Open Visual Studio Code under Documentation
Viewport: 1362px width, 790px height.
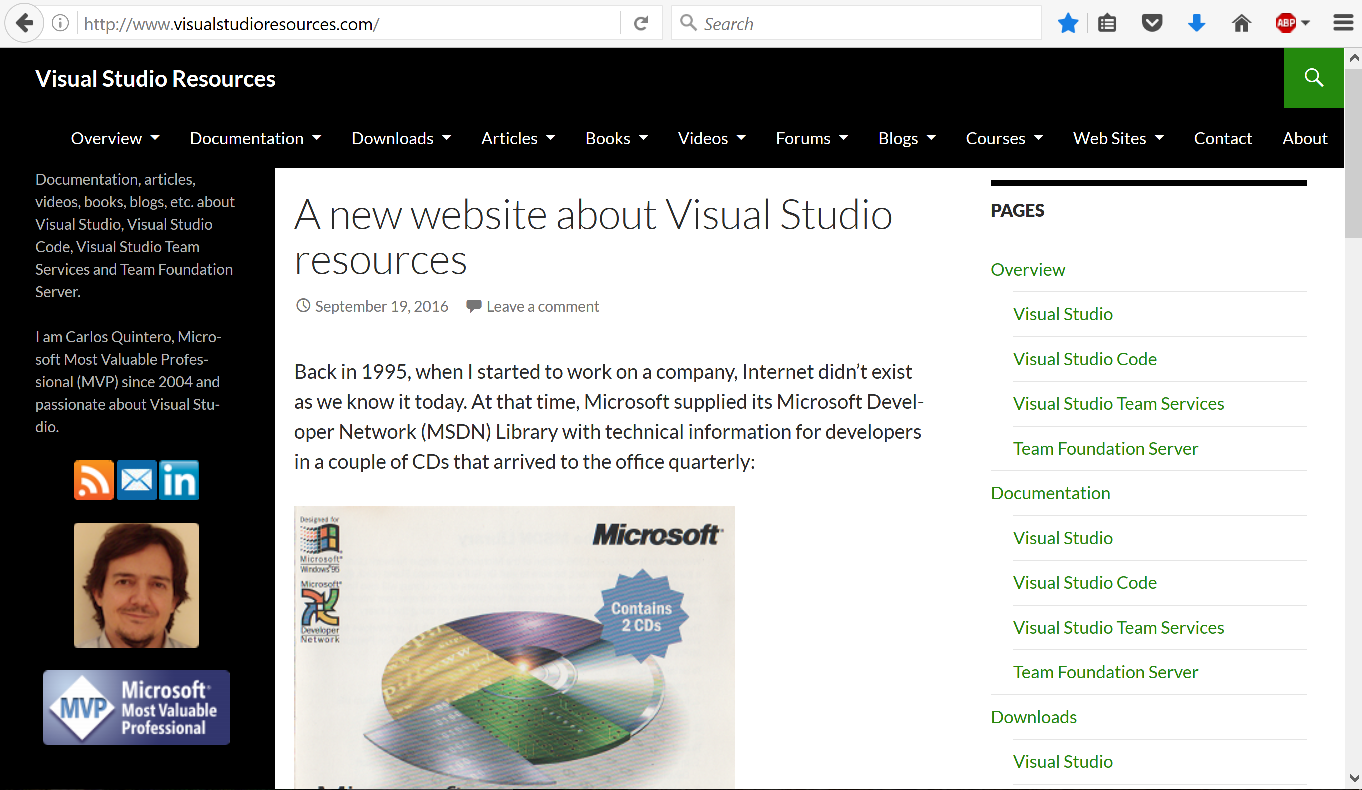[1085, 582]
